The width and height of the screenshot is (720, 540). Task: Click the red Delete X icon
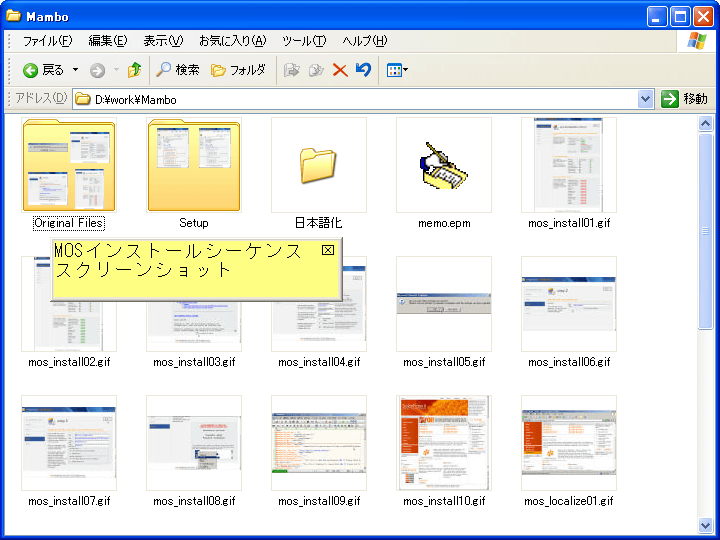tap(340, 70)
